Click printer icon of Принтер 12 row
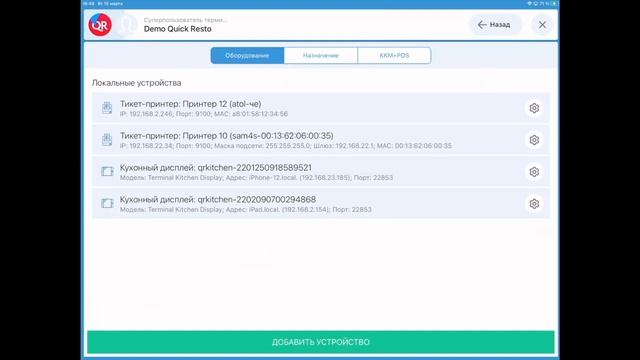640x360 pixels. click(x=107, y=108)
